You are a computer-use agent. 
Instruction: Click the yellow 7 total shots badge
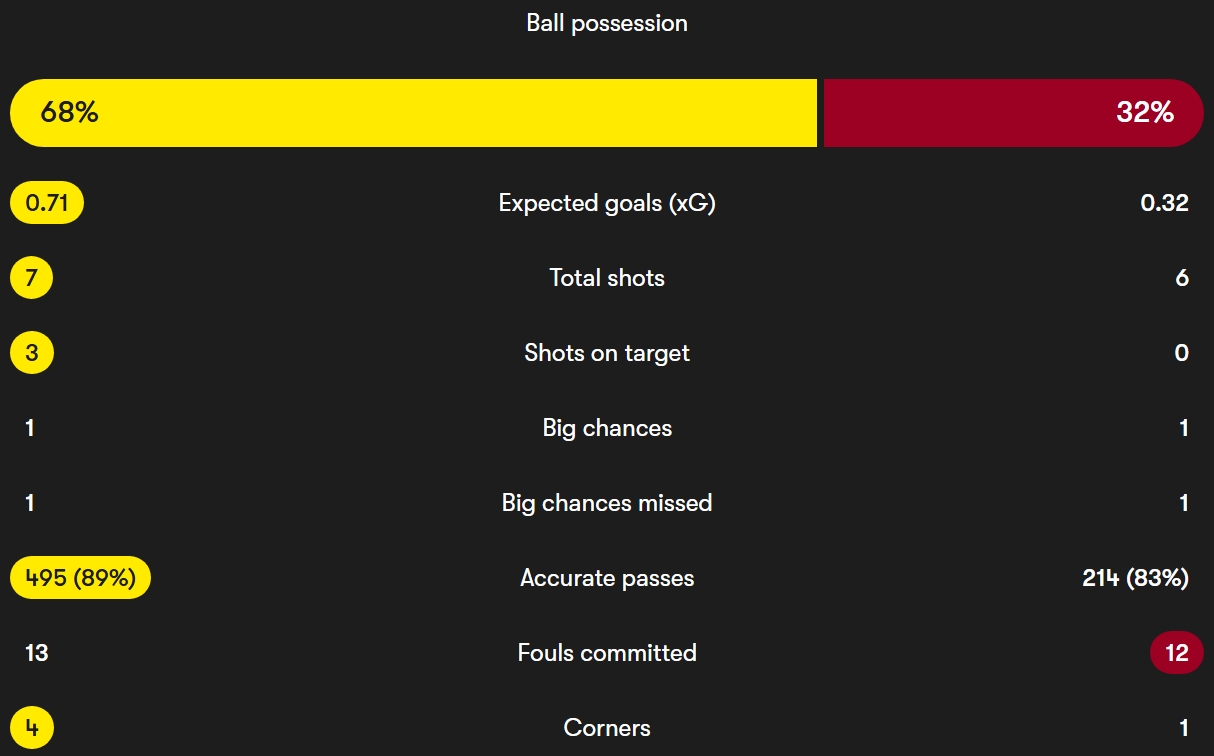[x=31, y=278]
